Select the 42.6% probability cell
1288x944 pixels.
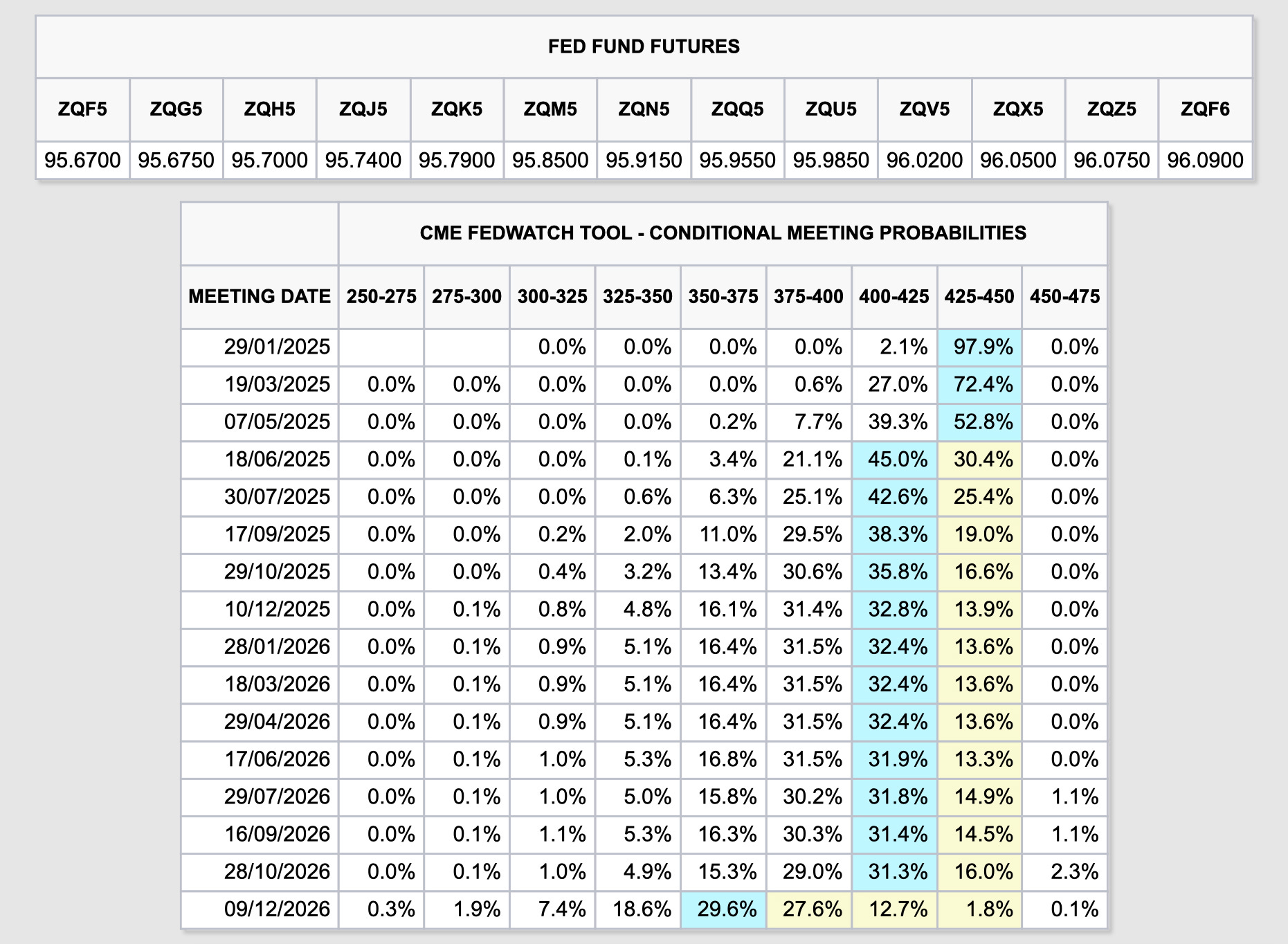[894, 496]
